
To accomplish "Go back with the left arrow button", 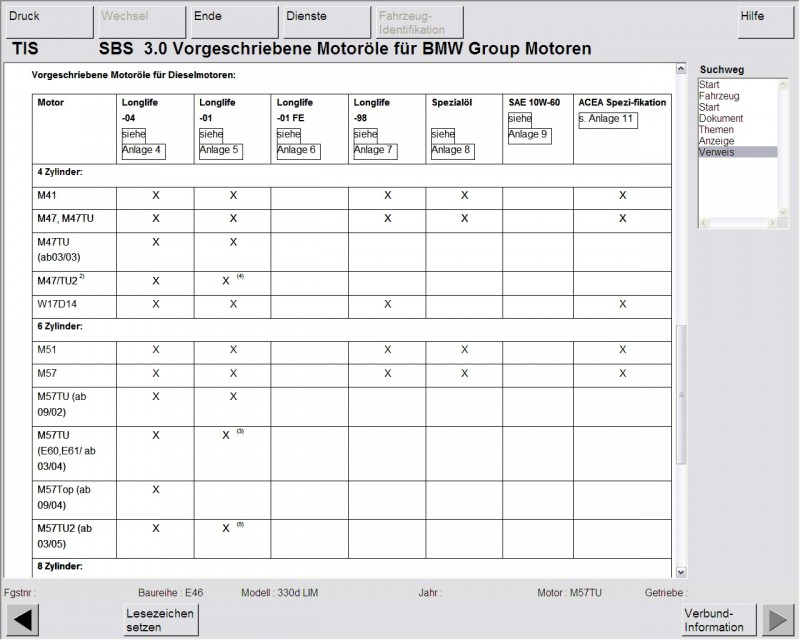I will click(22, 620).
